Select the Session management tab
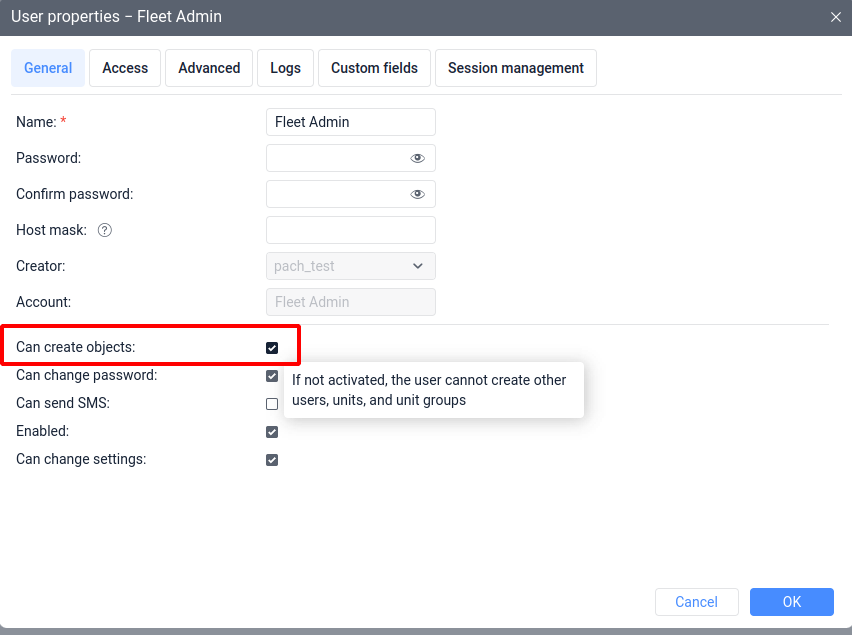 pyautogui.click(x=515, y=68)
